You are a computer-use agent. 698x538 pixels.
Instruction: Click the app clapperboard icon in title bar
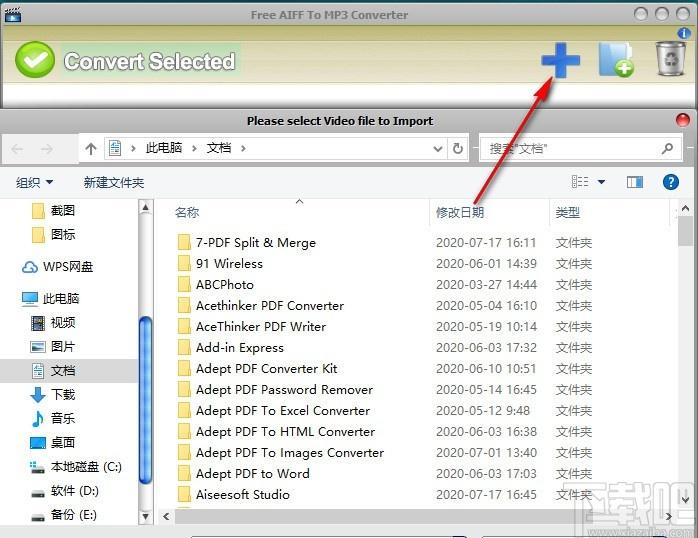[x=13, y=15]
